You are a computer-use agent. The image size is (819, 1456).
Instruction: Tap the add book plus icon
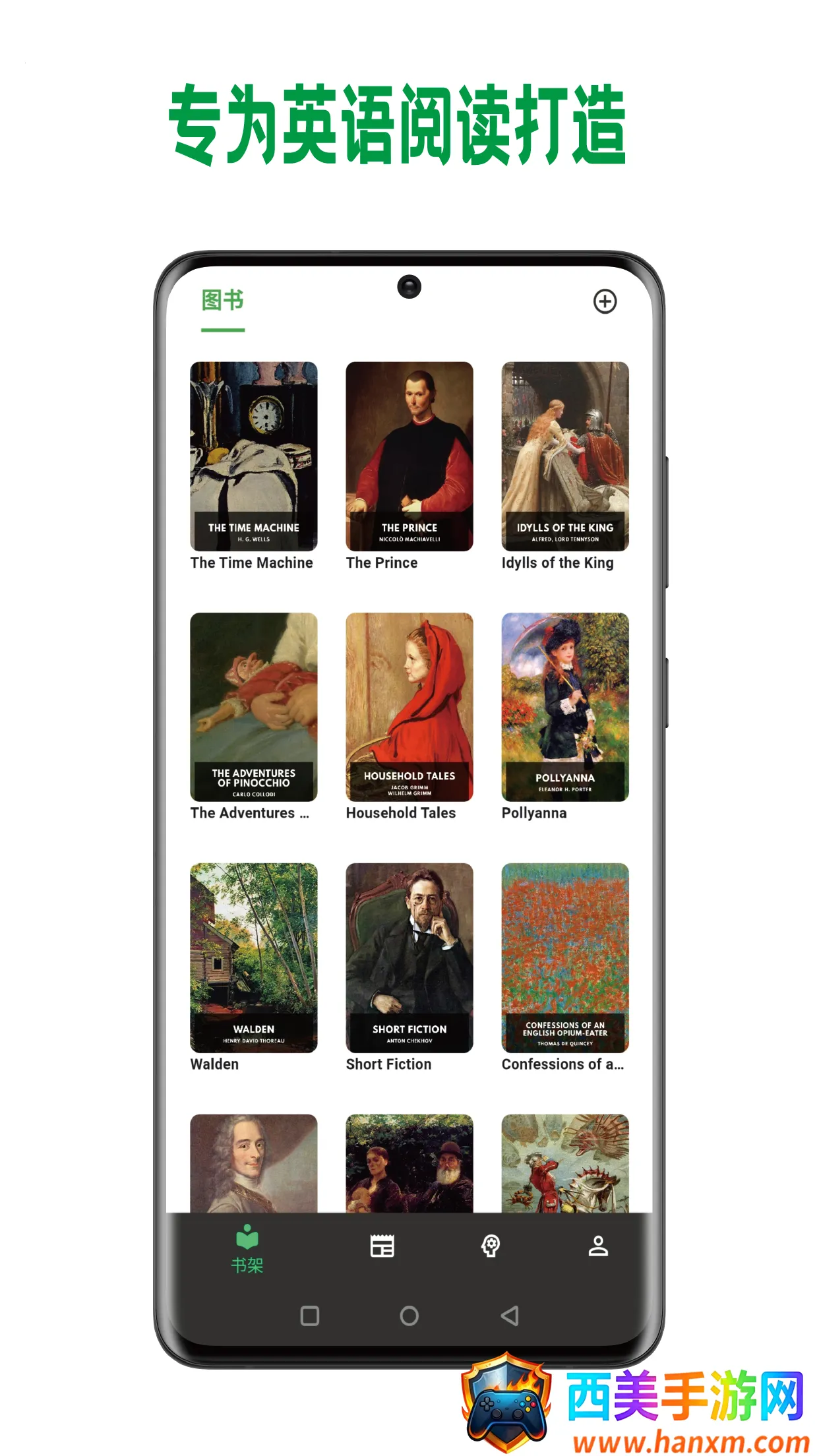click(605, 301)
